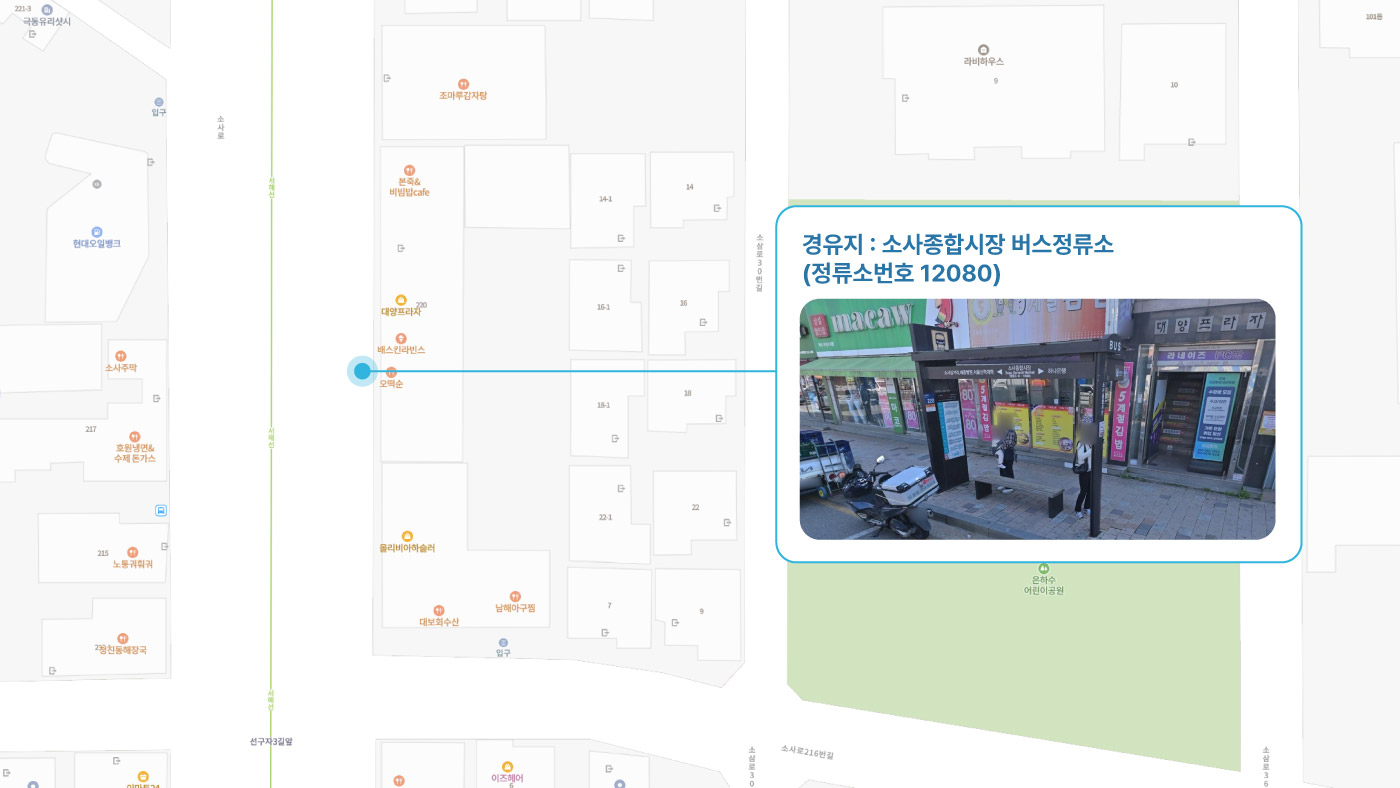Click the 라비하우스 name label
1400x788 pixels.
tap(984, 62)
